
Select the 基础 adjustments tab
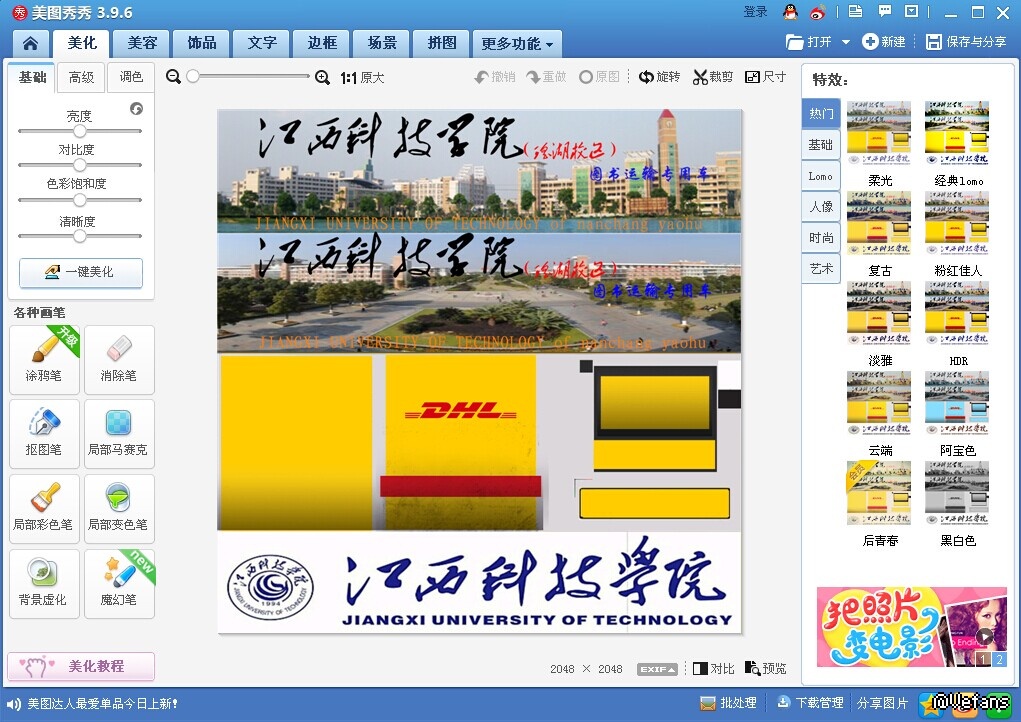32,77
